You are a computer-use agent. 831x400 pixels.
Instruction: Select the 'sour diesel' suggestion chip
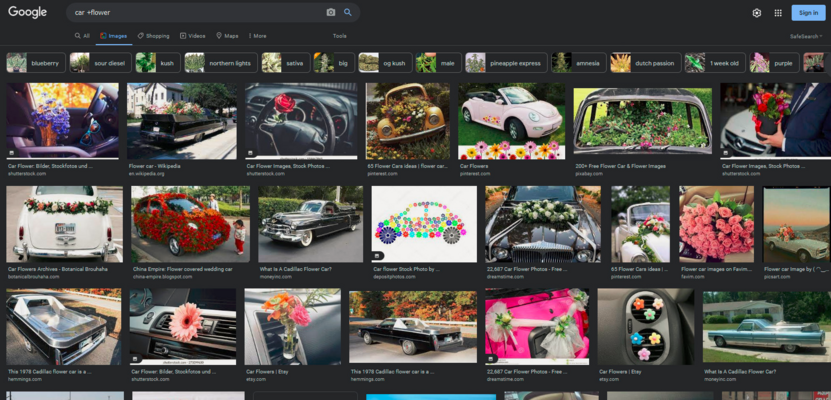click(x=100, y=63)
